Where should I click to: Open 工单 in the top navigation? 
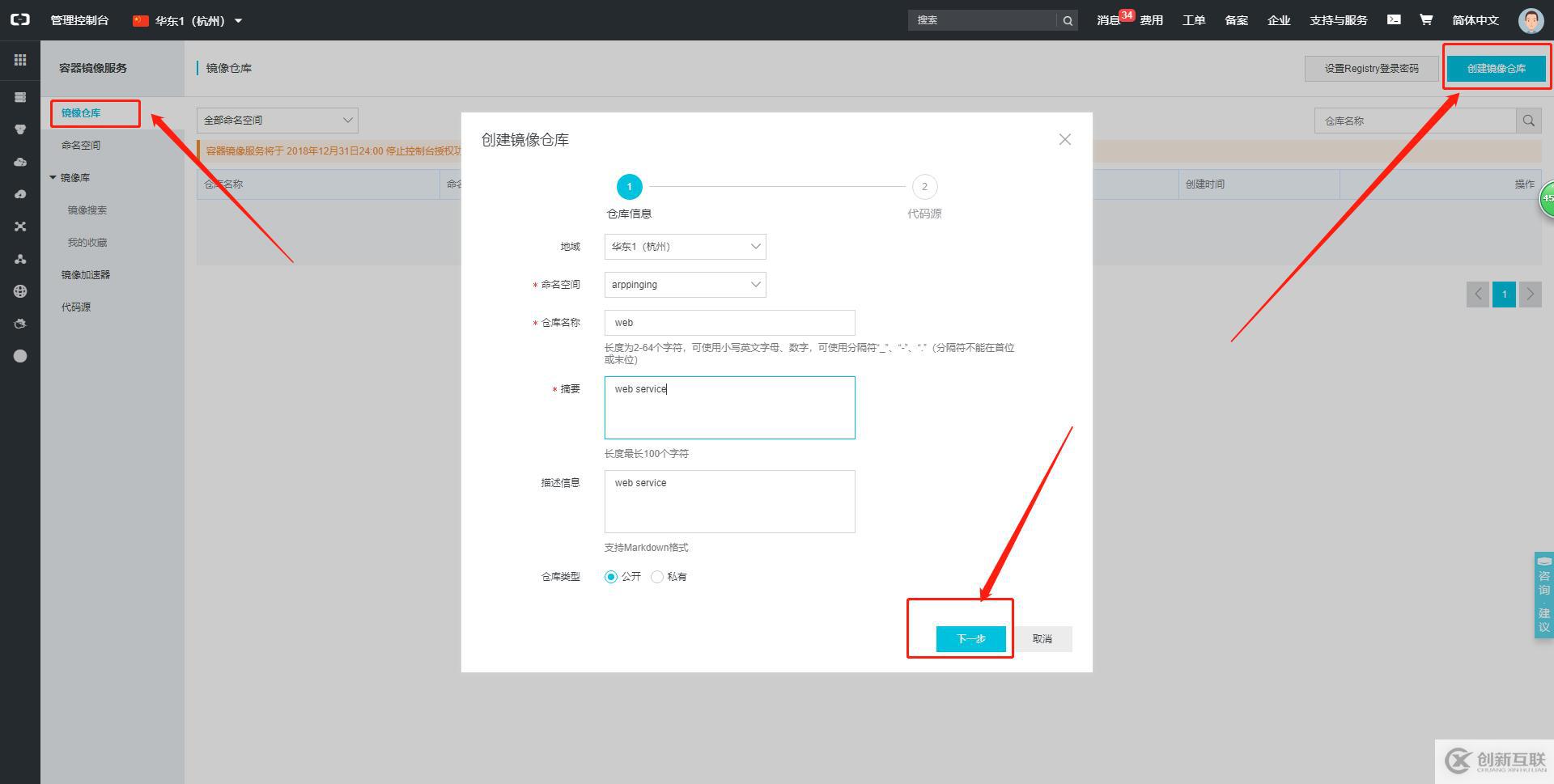1194,20
